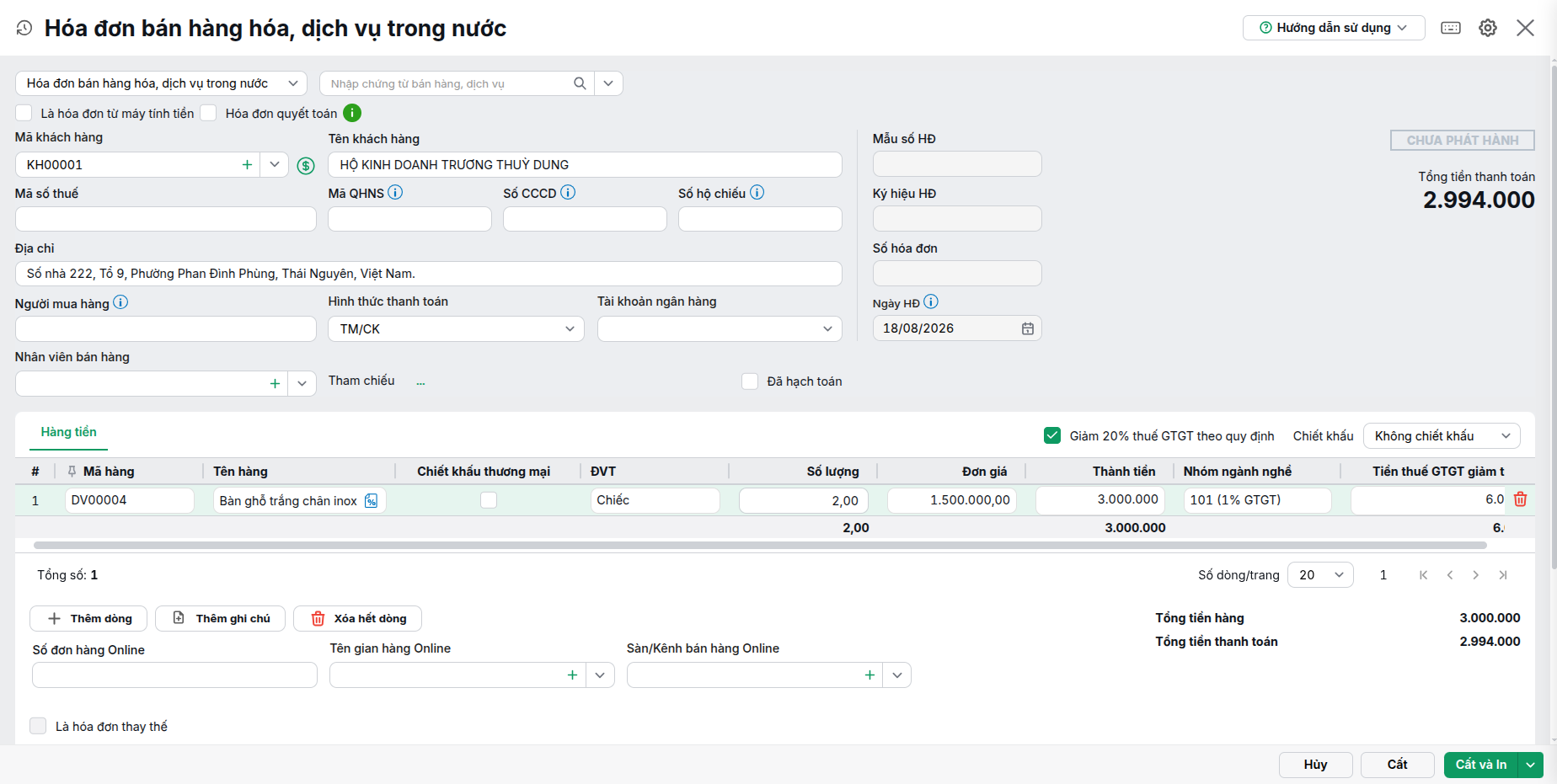This screenshot has width=1557, height=784.
Task: Click Thêm dòng button
Action: 88,619
